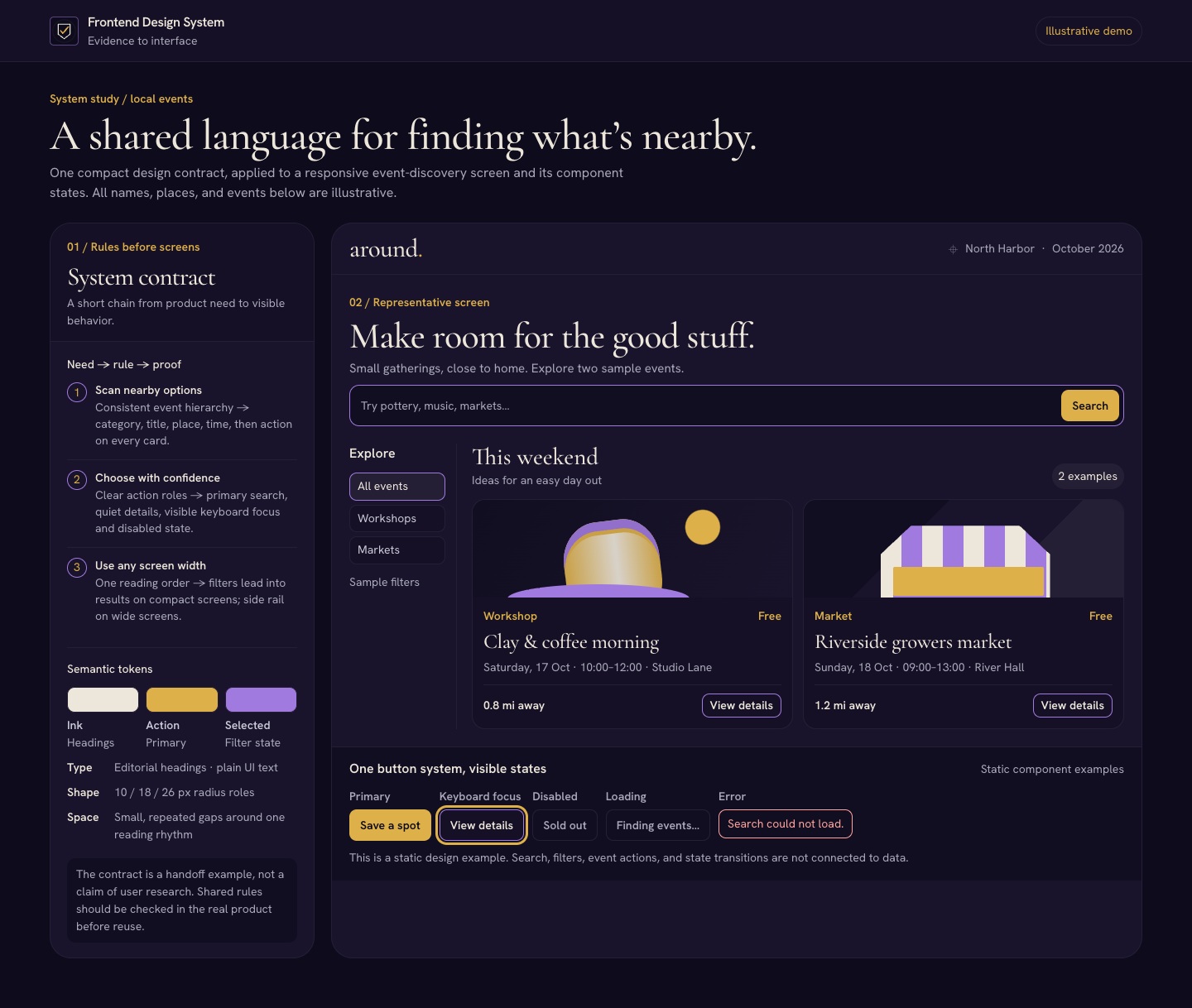1192x1008 pixels.
Task: Click the 1.2 mi away distance
Action: pos(845,706)
